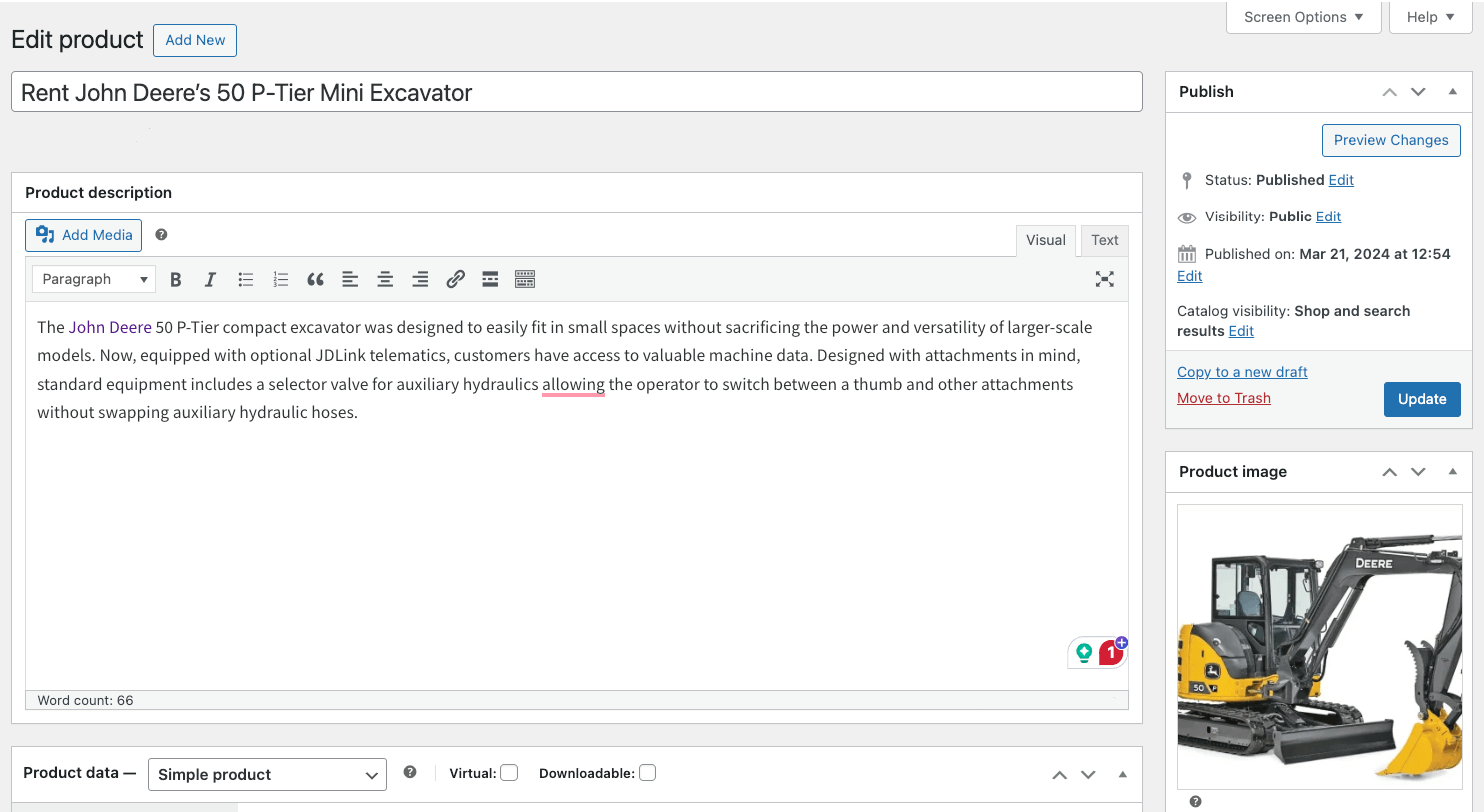Align text right
Screen dimensions: 1484x812
[420, 280]
